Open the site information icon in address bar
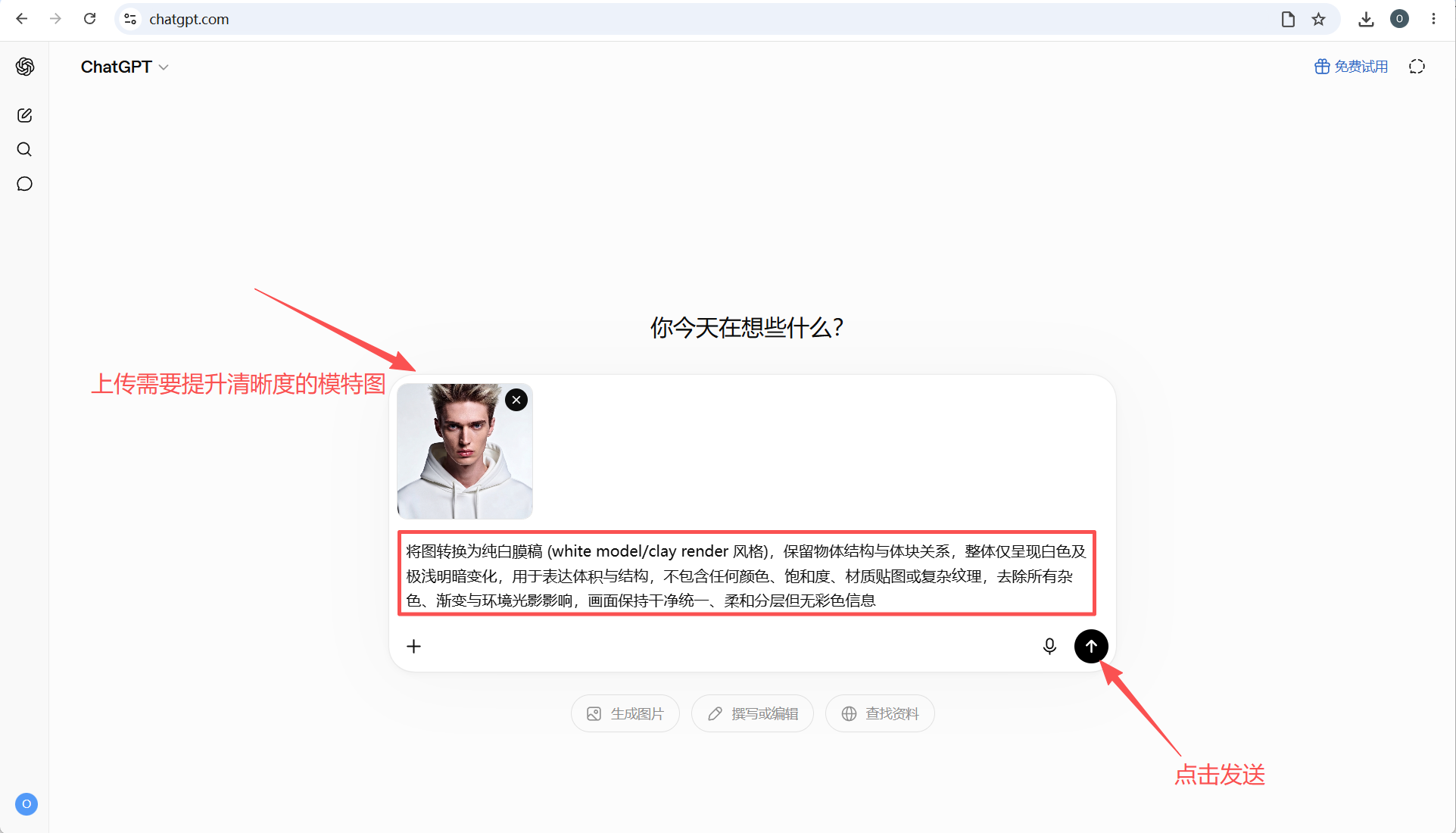Image resolution: width=1456 pixels, height=833 pixels. pos(130,19)
